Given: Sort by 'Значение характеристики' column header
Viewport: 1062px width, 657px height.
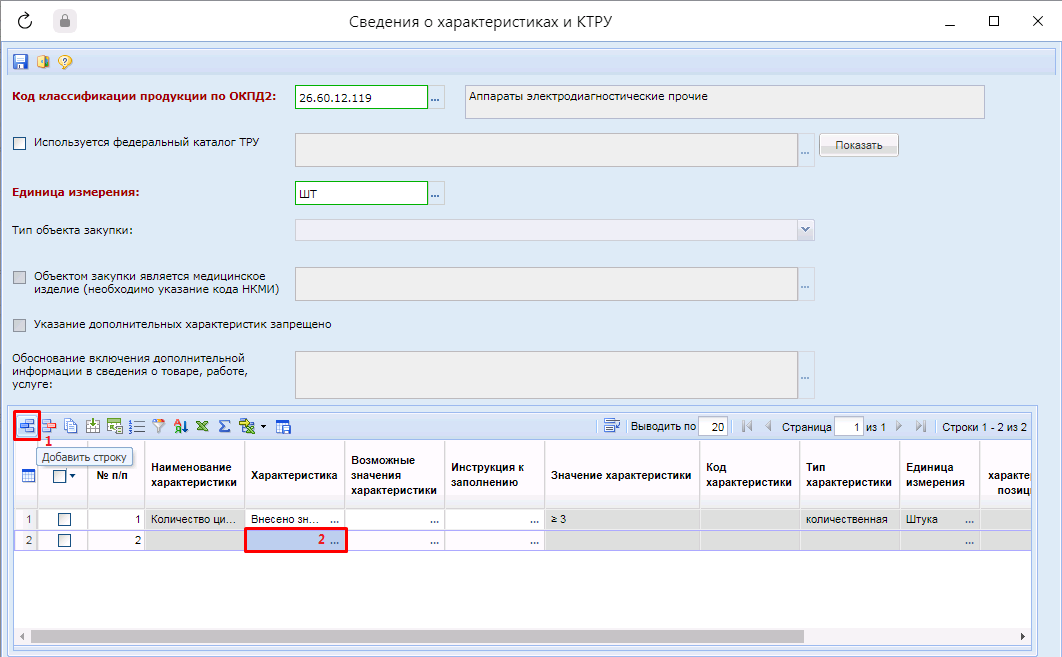Looking at the screenshot, I should tap(620, 475).
